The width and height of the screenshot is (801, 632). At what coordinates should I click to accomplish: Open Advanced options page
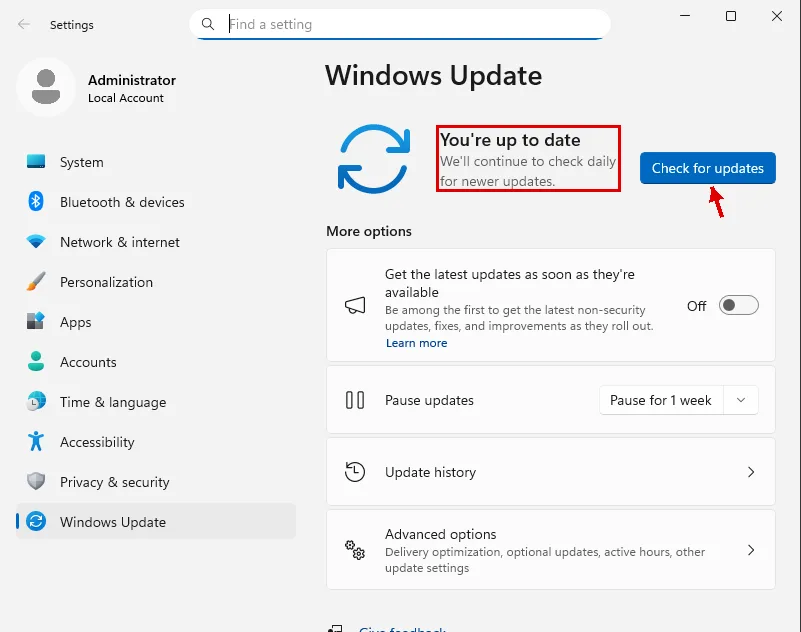551,550
